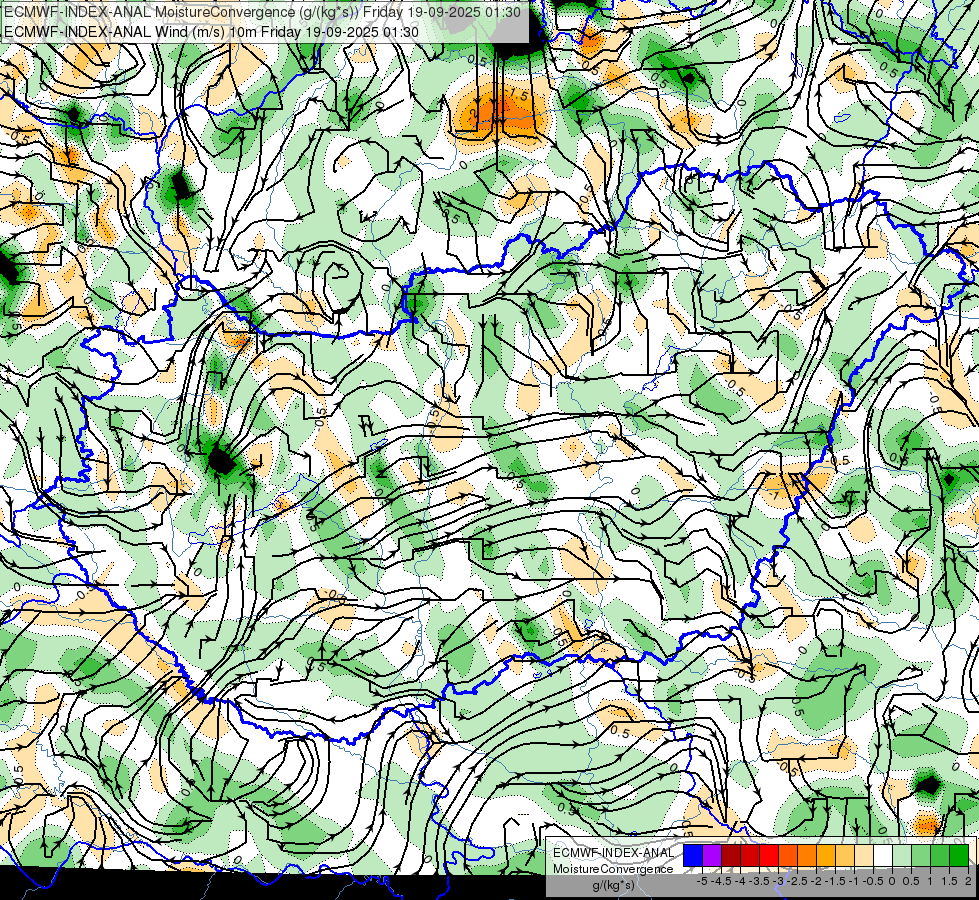Click the legend tick value -4.5
The width and height of the screenshot is (979, 900).
[722, 881]
